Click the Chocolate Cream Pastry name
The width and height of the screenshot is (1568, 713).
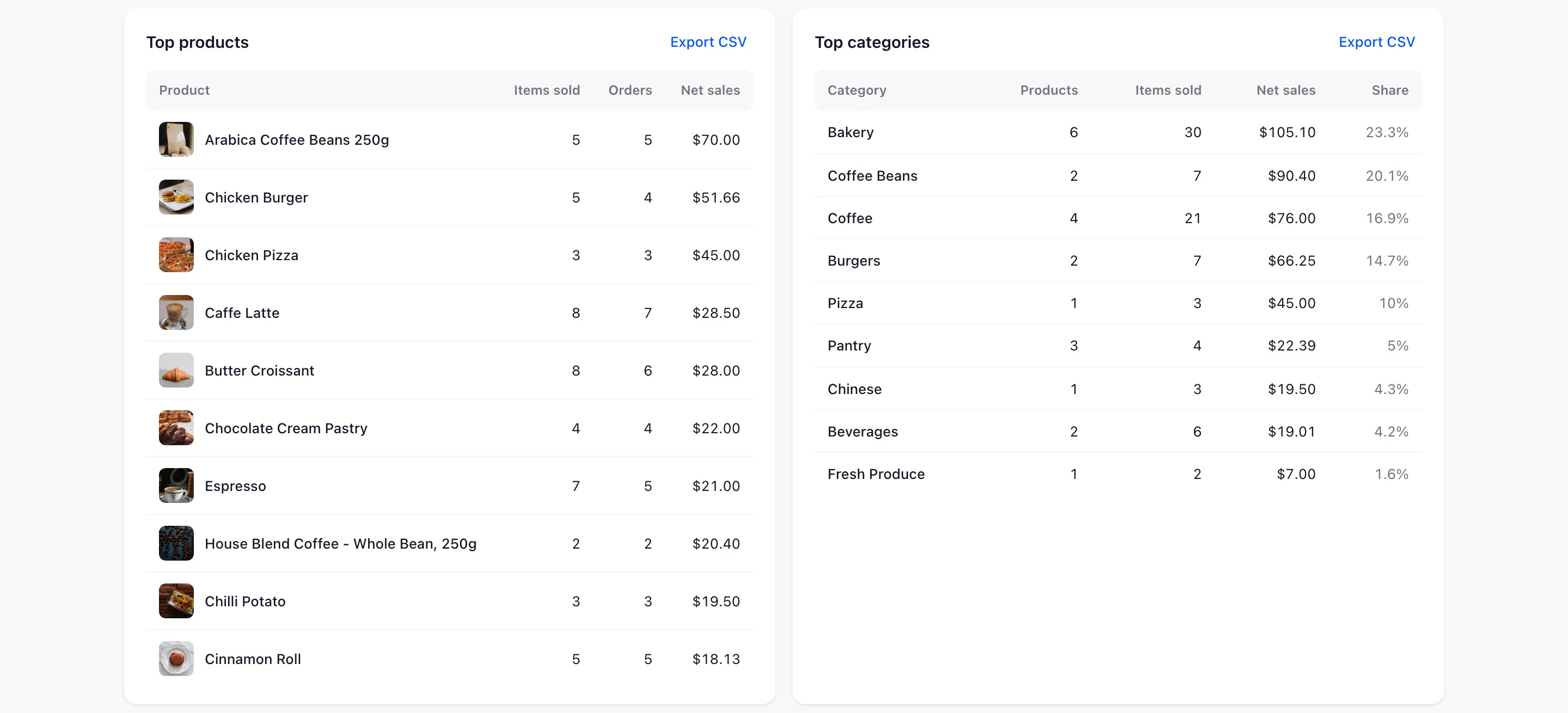coord(285,428)
